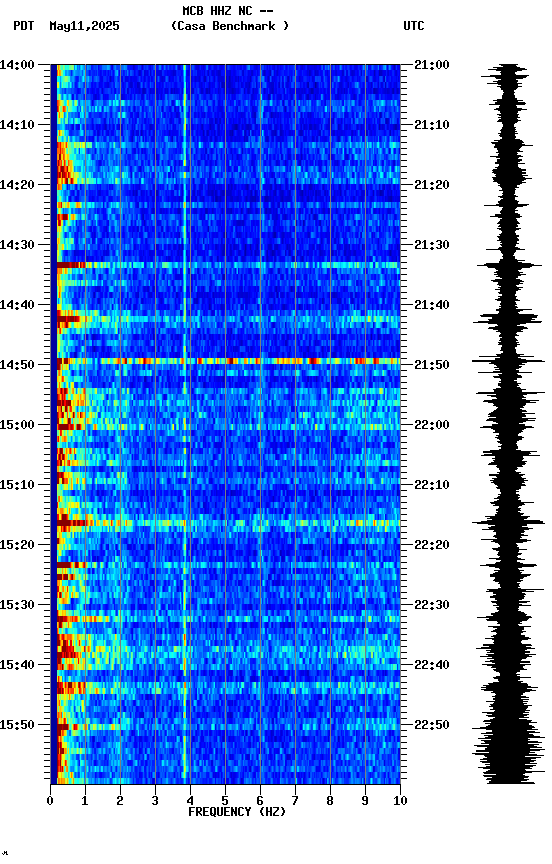Click the seismogram waveform trace beside the spectrogram
The height and width of the screenshot is (864, 552).
(508, 424)
